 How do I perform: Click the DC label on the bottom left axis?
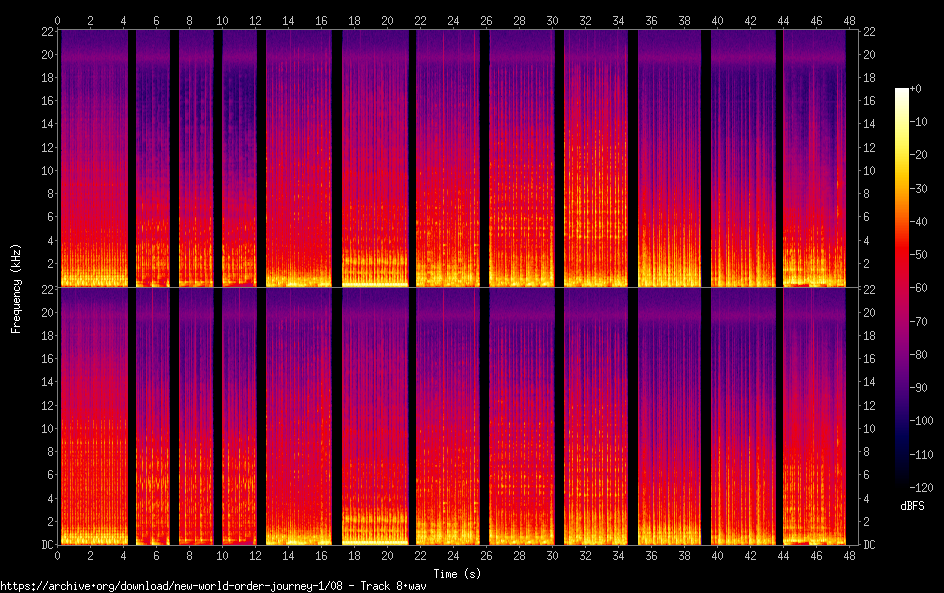click(44, 545)
